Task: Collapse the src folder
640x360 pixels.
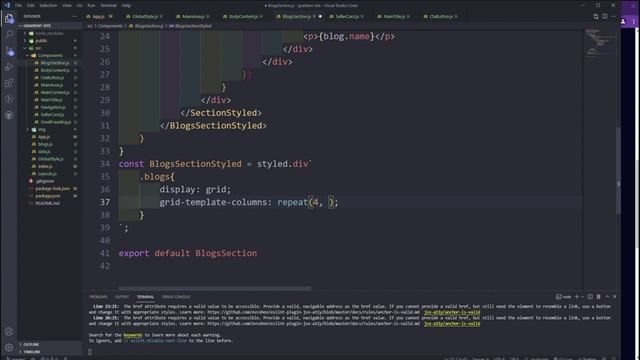Action: coord(38,48)
